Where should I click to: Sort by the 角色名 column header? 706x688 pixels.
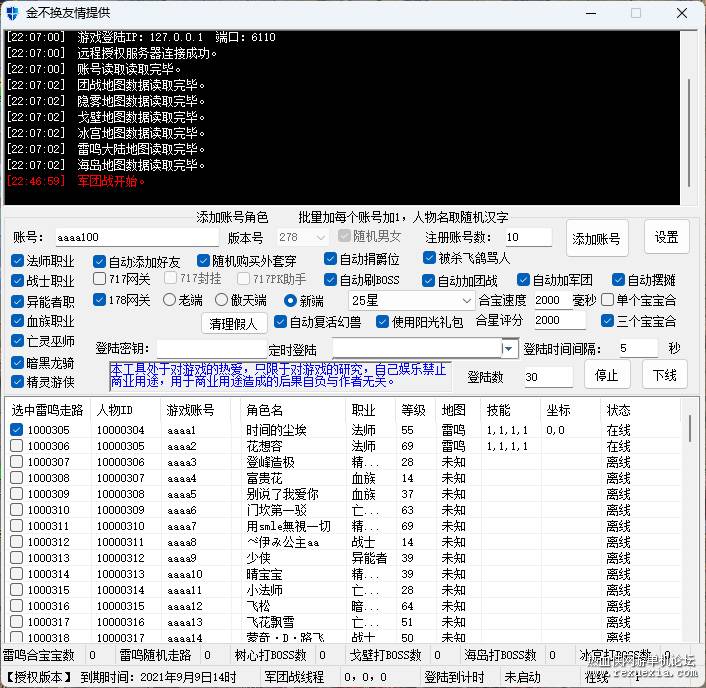tap(293, 410)
